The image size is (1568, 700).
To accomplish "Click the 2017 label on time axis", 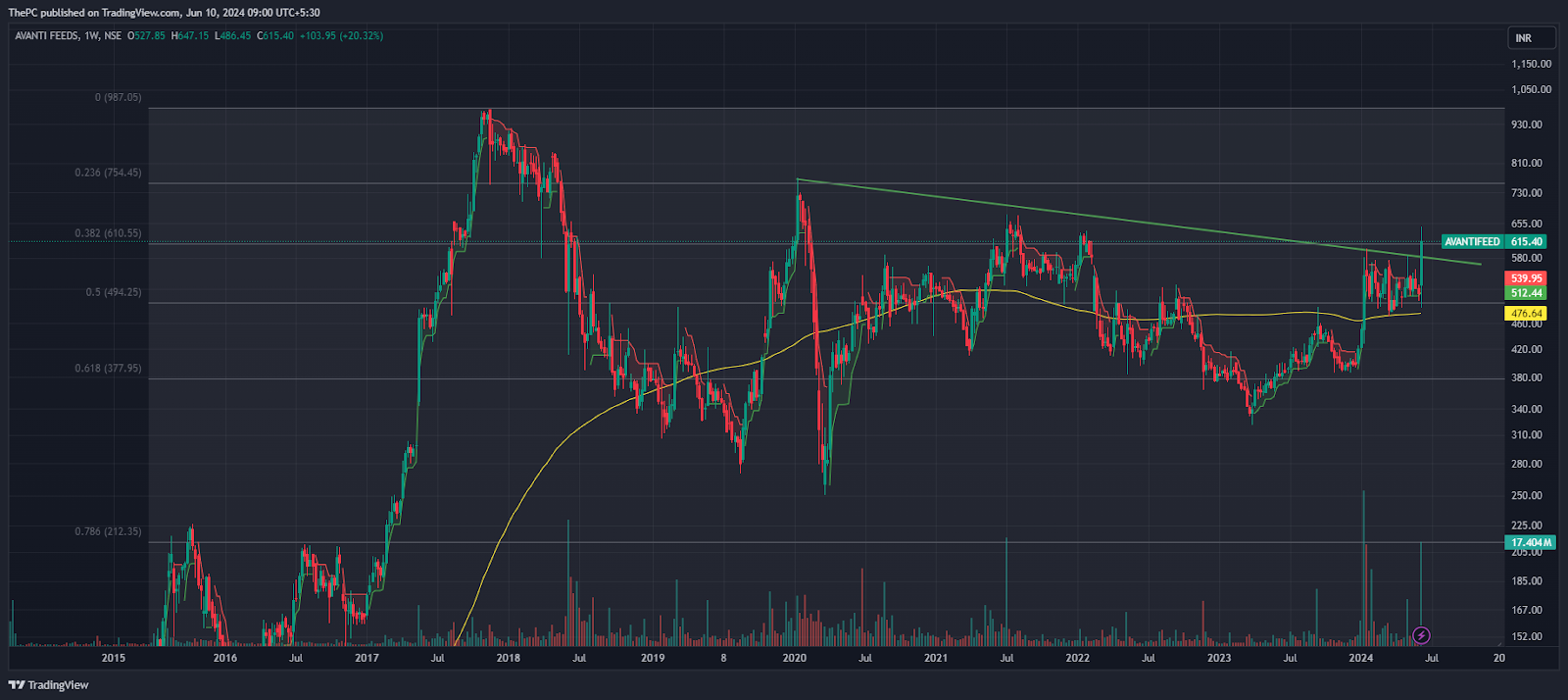I will point(367,658).
